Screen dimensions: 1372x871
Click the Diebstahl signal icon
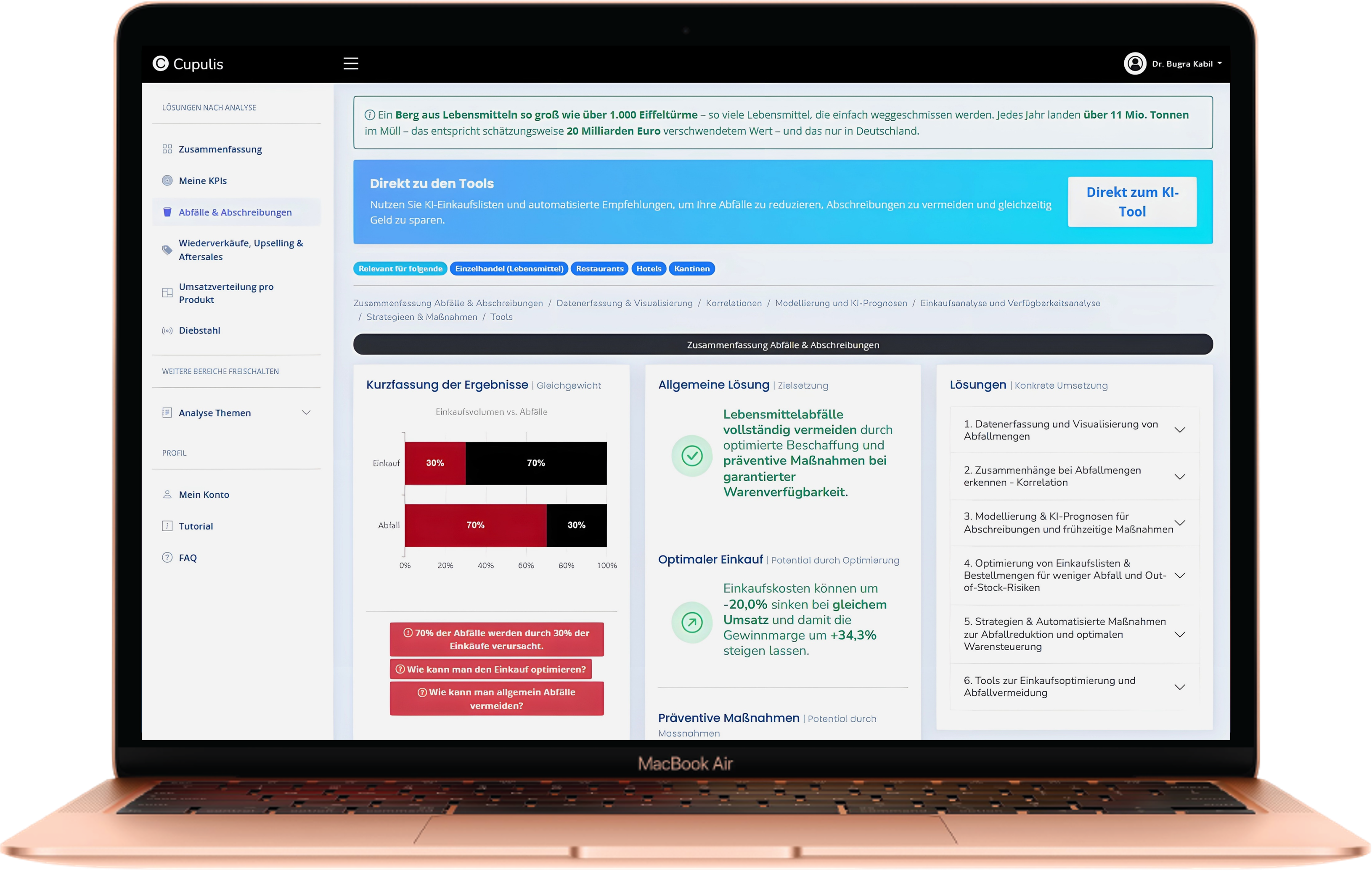click(167, 331)
